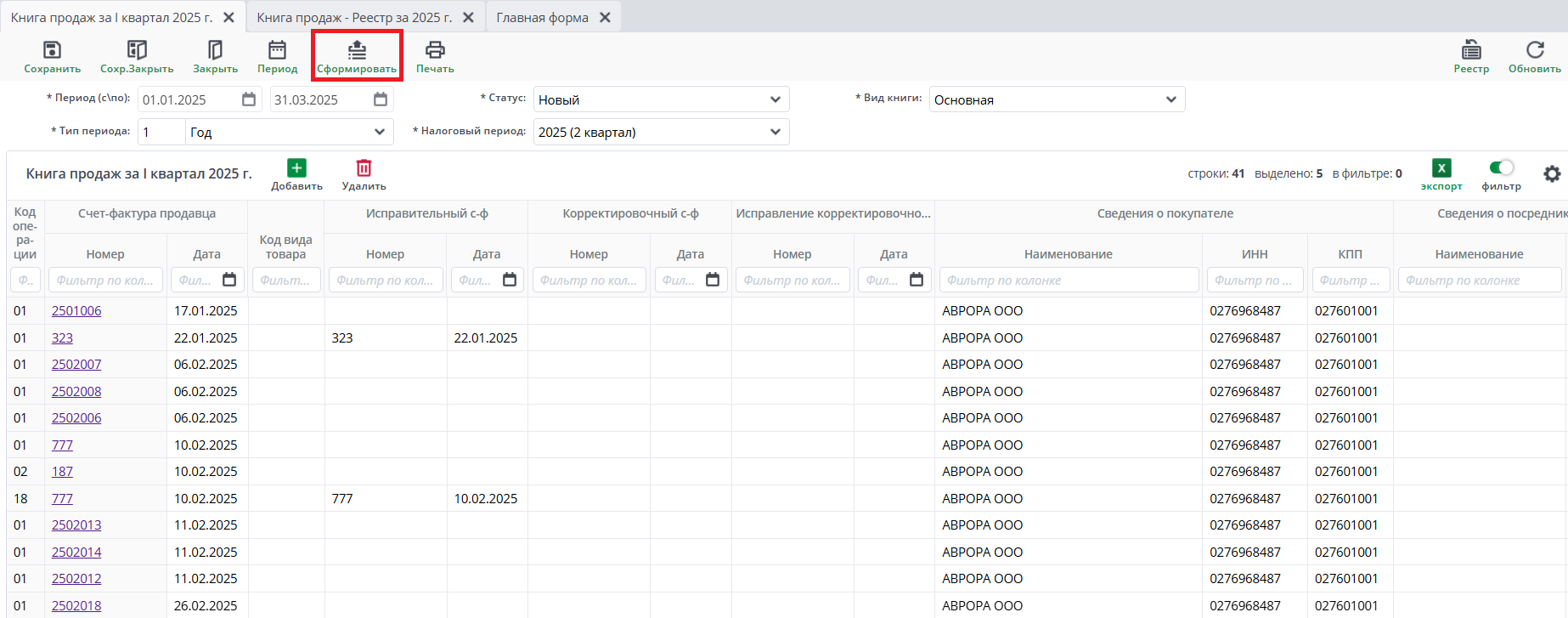Open invoice link 2501006
This screenshot has height=618, width=1568.
click(x=76, y=311)
